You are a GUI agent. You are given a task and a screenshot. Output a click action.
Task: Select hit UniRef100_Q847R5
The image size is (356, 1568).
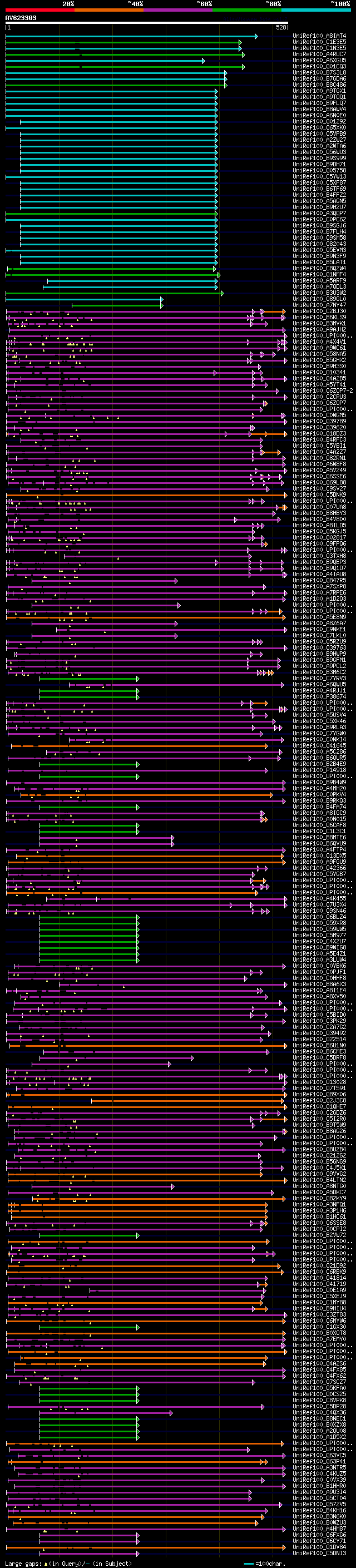[319, 580]
